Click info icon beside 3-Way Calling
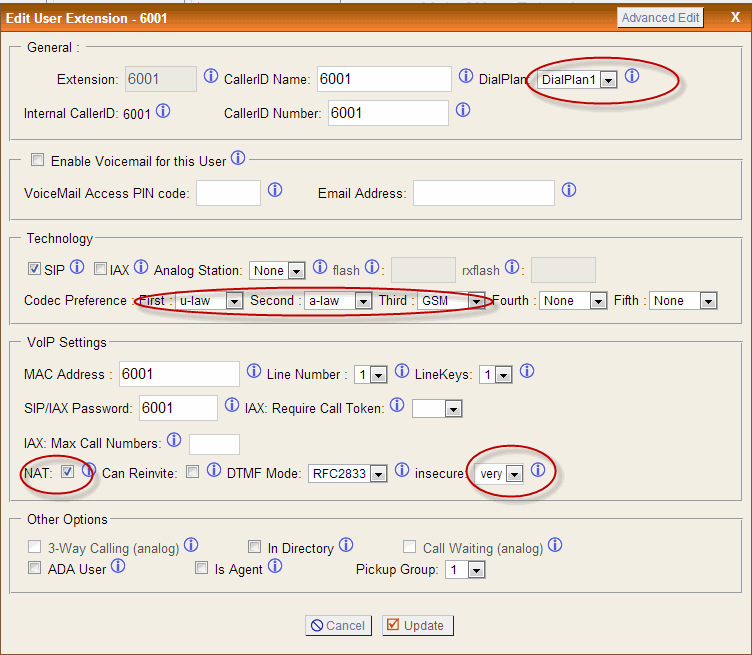Viewport: 752px width, 655px height. [x=191, y=545]
